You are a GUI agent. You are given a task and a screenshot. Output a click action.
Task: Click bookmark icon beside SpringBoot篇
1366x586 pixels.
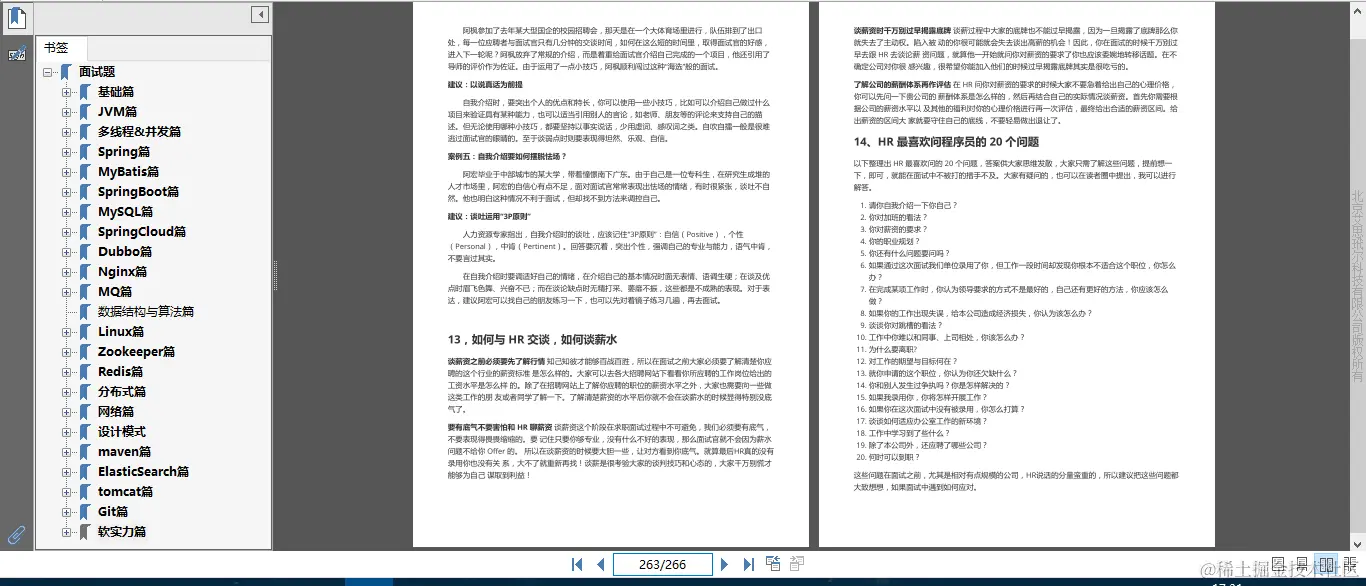pyautogui.click(x=86, y=192)
